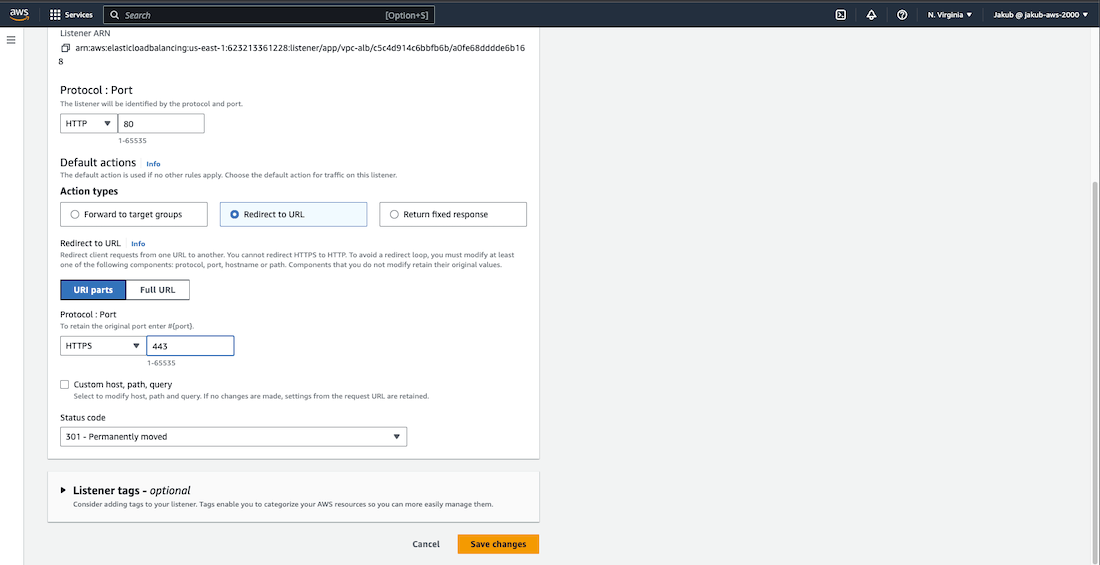Enable Custom host, path, query checkbox
1100x565 pixels.
pos(65,384)
